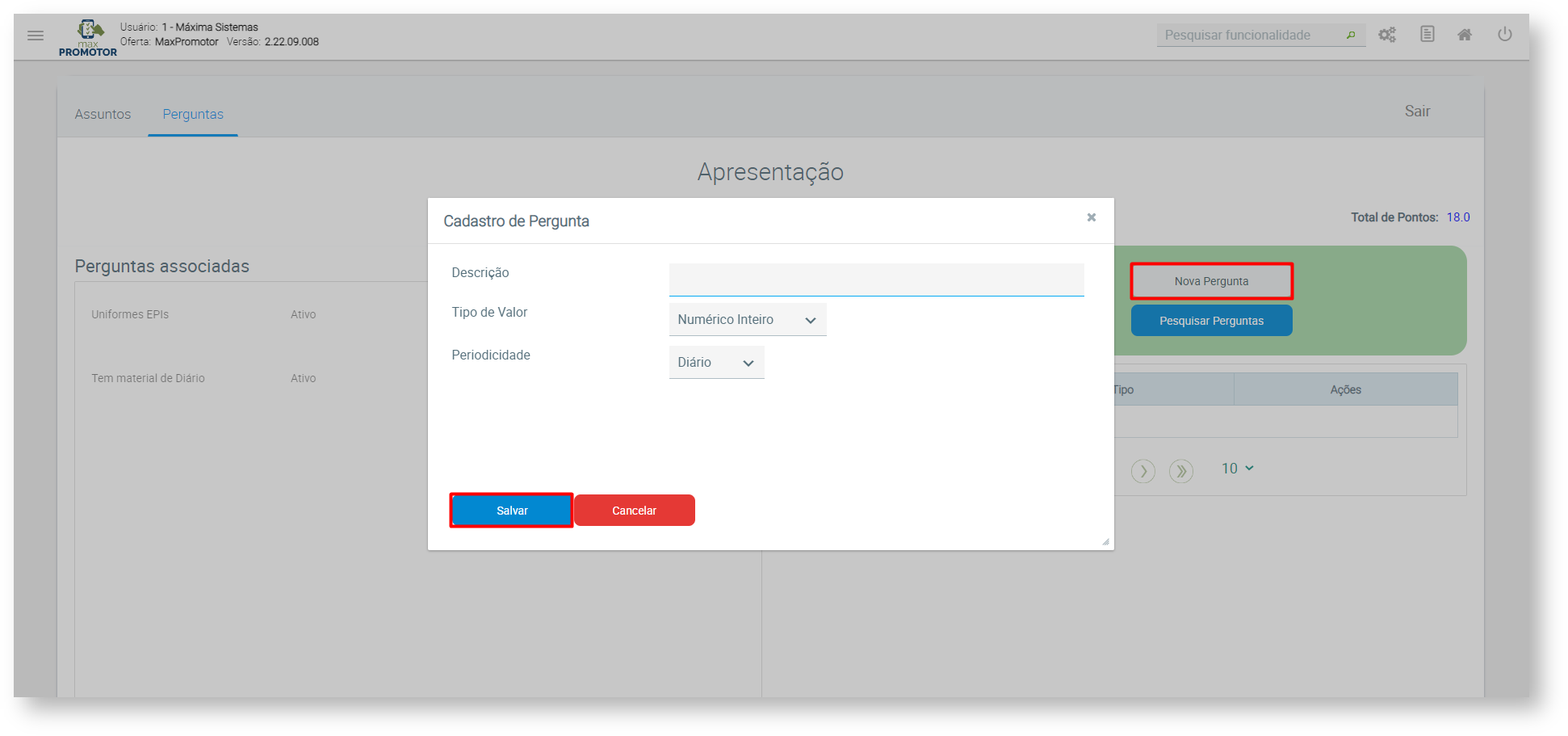Click the Oferta value MaxPromotor
The width and height of the screenshot is (1568, 736).
click(x=187, y=42)
